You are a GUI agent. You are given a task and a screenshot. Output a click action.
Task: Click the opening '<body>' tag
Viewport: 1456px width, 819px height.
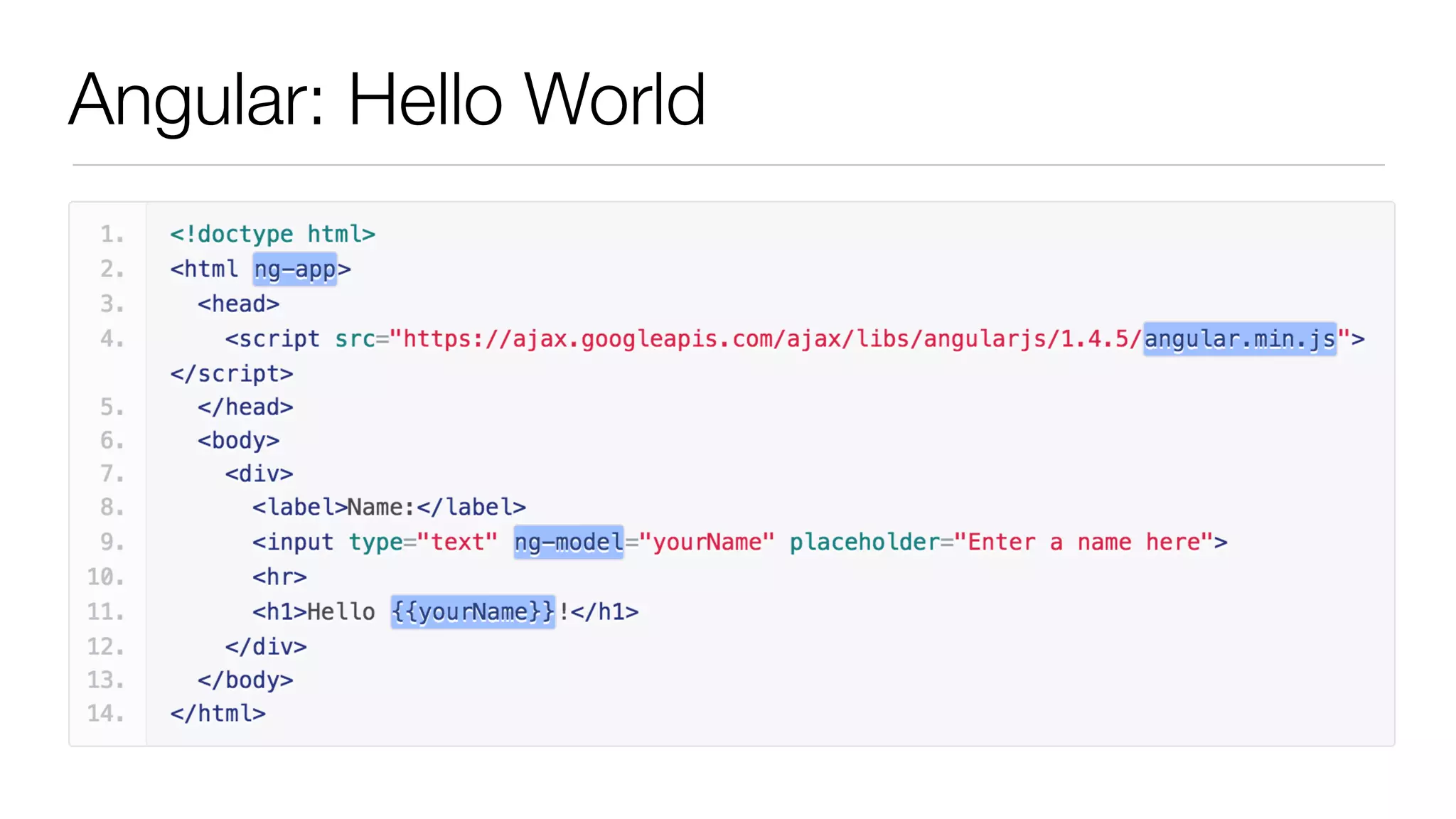click(x=238, y=441)
